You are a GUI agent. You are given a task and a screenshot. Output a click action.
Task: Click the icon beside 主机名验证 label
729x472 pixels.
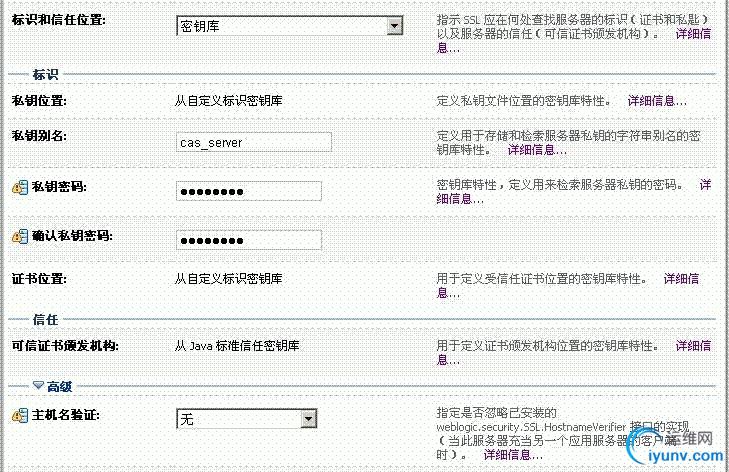point(20,414)
